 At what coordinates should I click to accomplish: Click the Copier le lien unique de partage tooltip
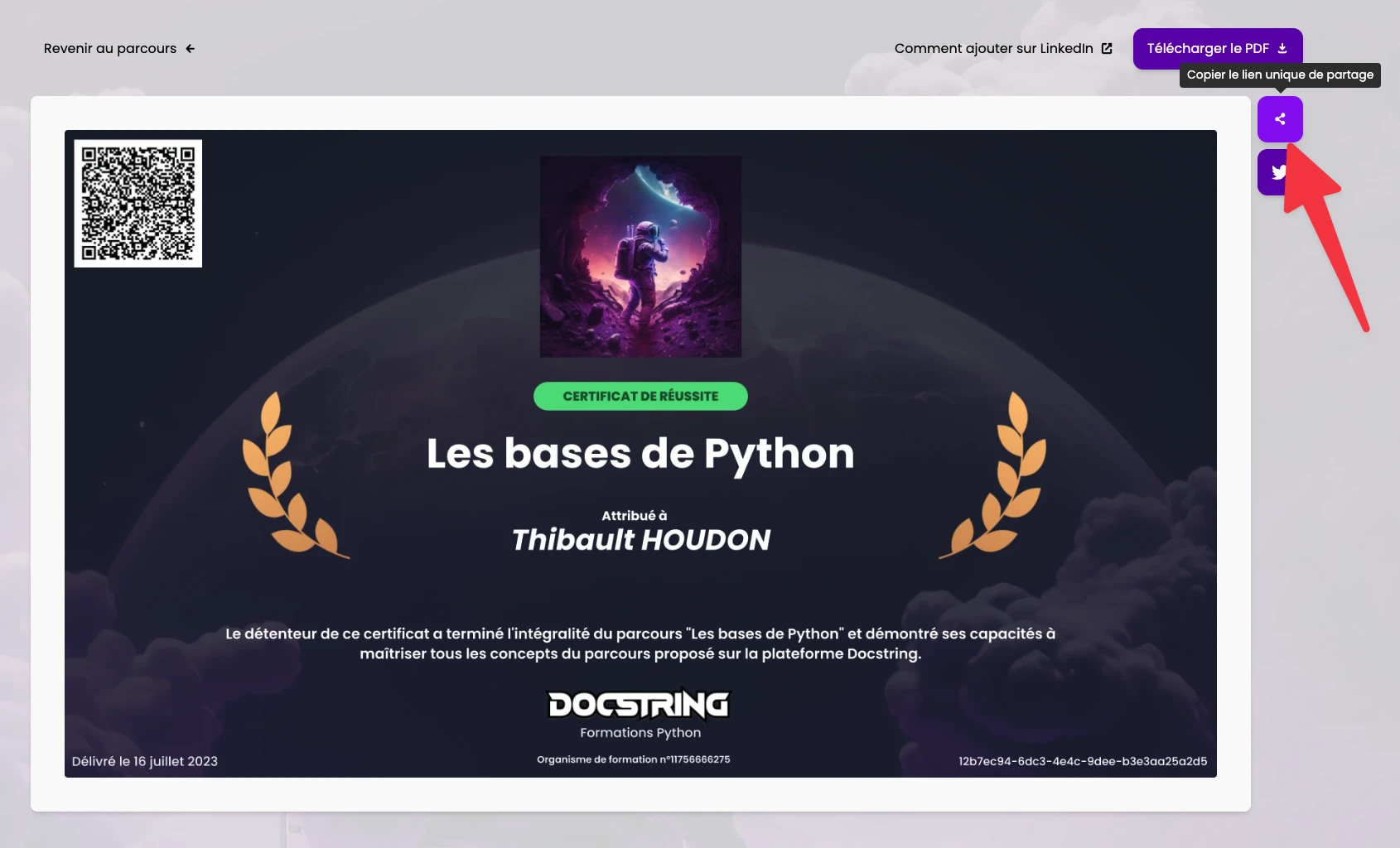pos(1279,75)
